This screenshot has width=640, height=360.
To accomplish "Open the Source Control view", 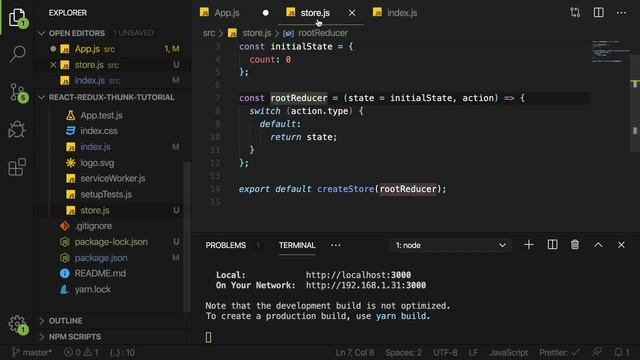I will point(17,92).
